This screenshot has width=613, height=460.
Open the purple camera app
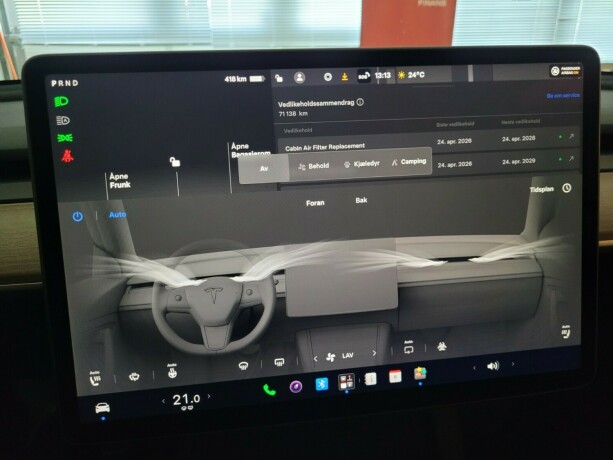tap(296, 387)
